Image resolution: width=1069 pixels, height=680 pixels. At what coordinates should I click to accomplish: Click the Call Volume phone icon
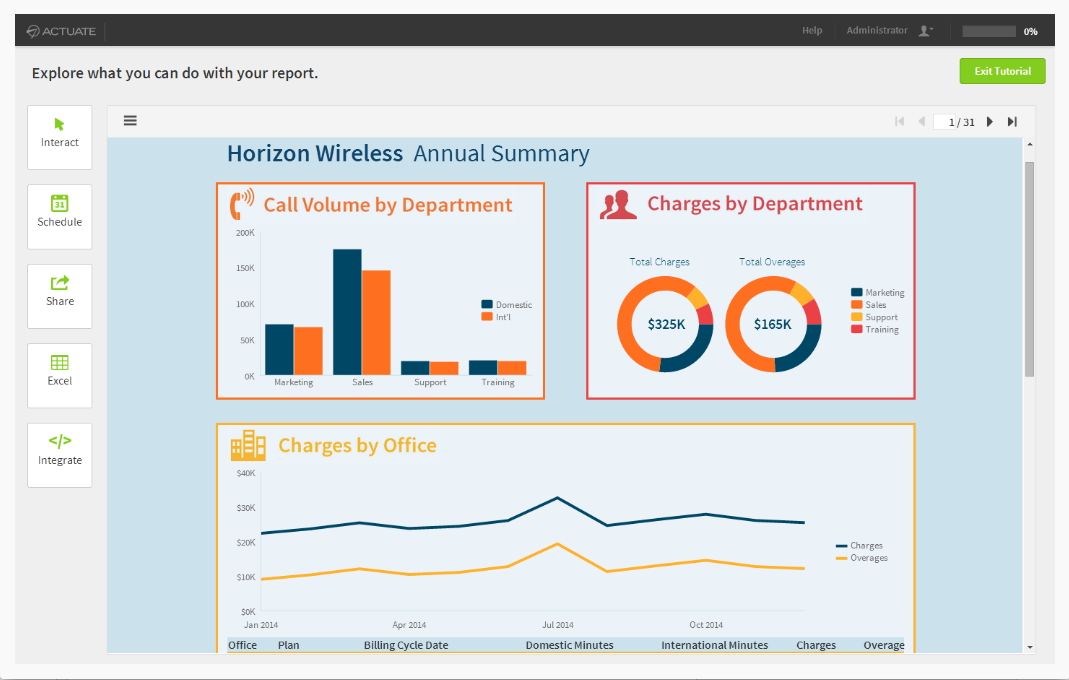pyautogui.click(x=241, y=204)
